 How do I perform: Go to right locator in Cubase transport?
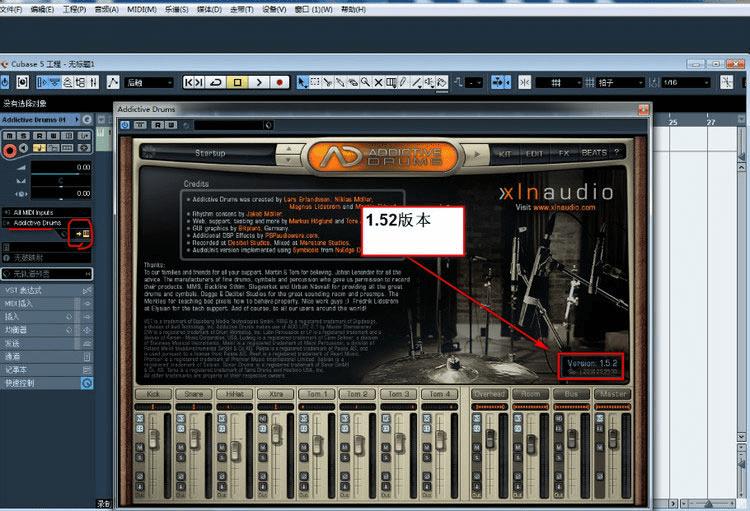click(x=199, y=83)
